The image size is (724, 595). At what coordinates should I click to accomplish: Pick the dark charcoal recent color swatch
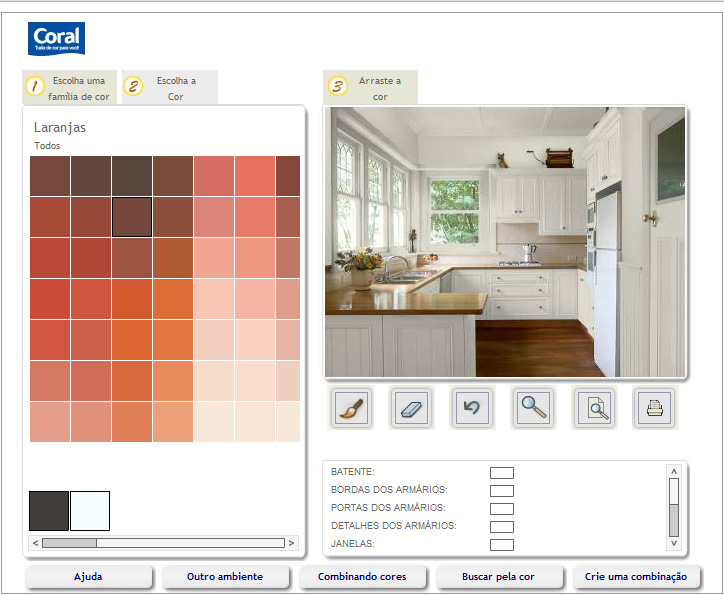coord(49,511)
